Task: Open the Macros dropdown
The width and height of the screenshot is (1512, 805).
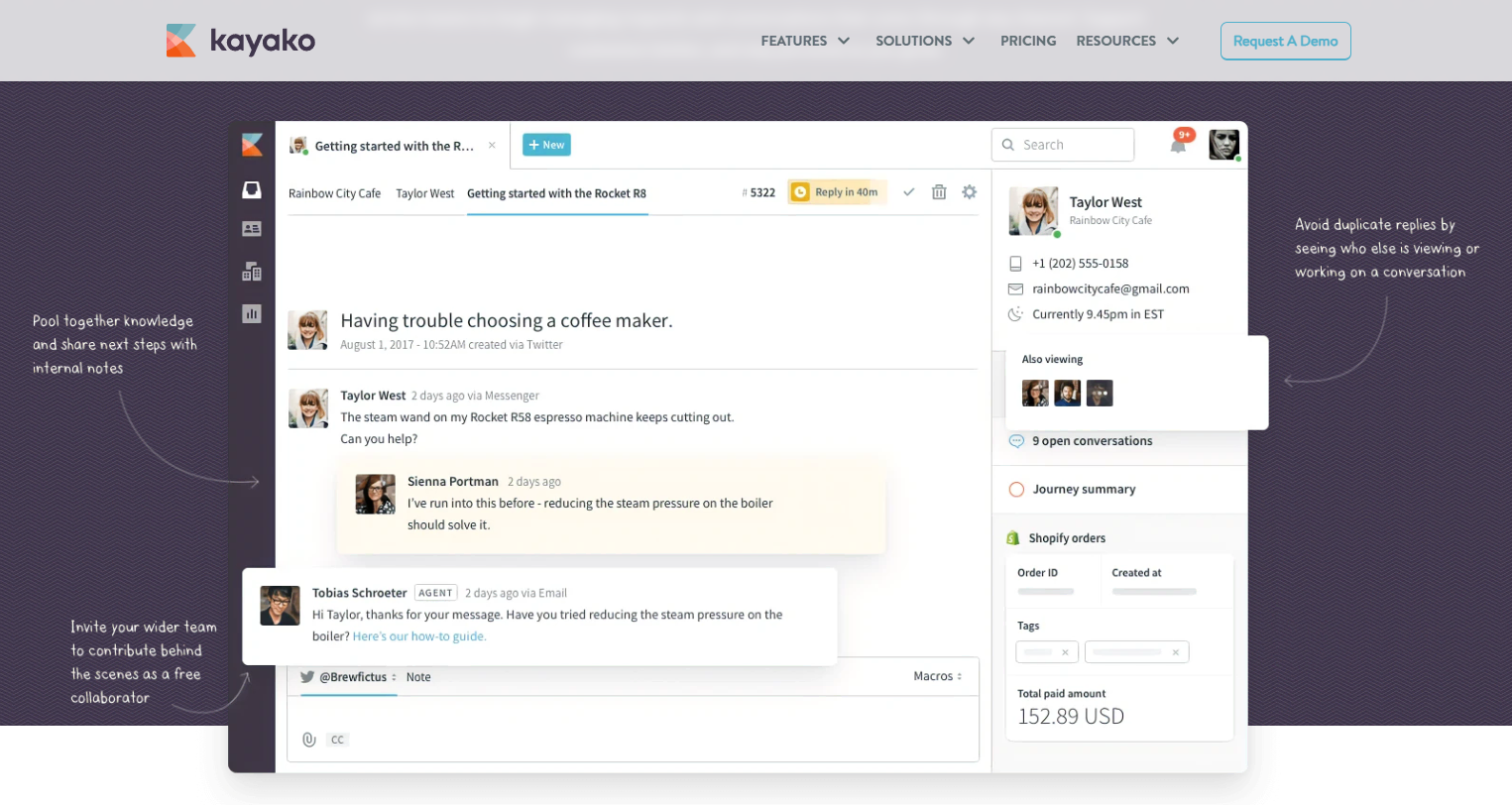Action: (937, 676)
